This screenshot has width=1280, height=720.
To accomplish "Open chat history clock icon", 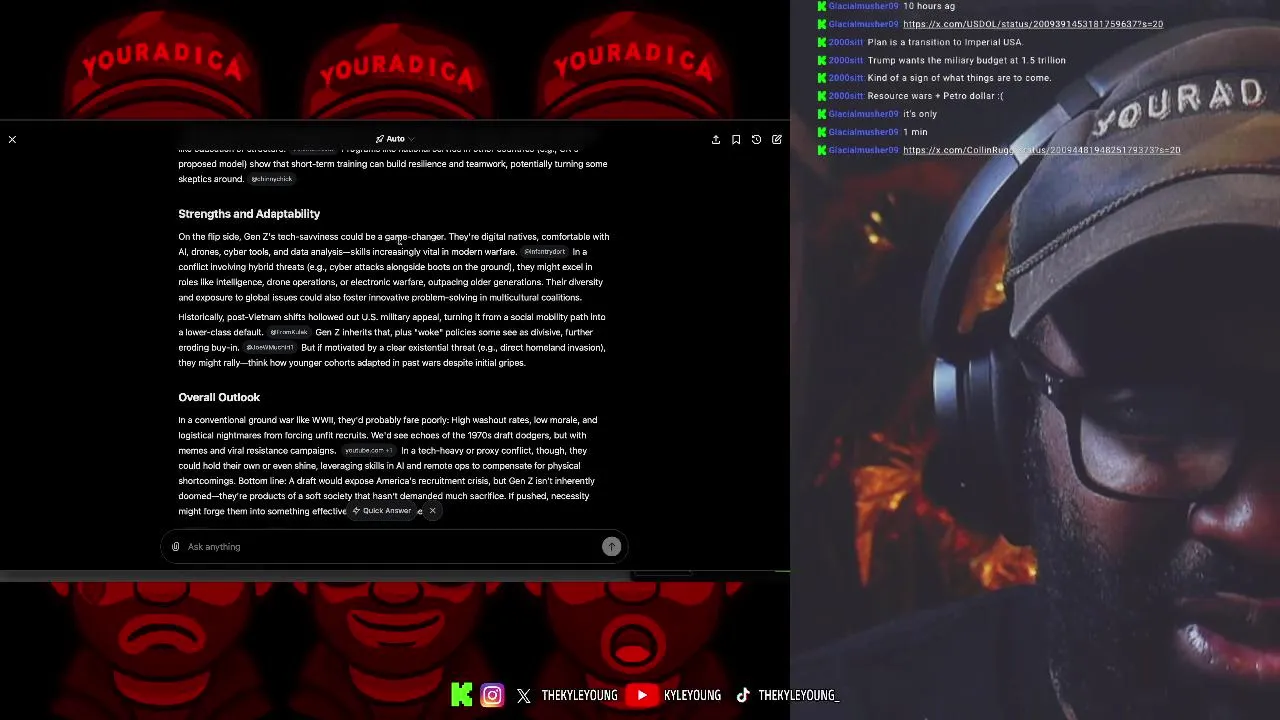I will tap(756, 140).
